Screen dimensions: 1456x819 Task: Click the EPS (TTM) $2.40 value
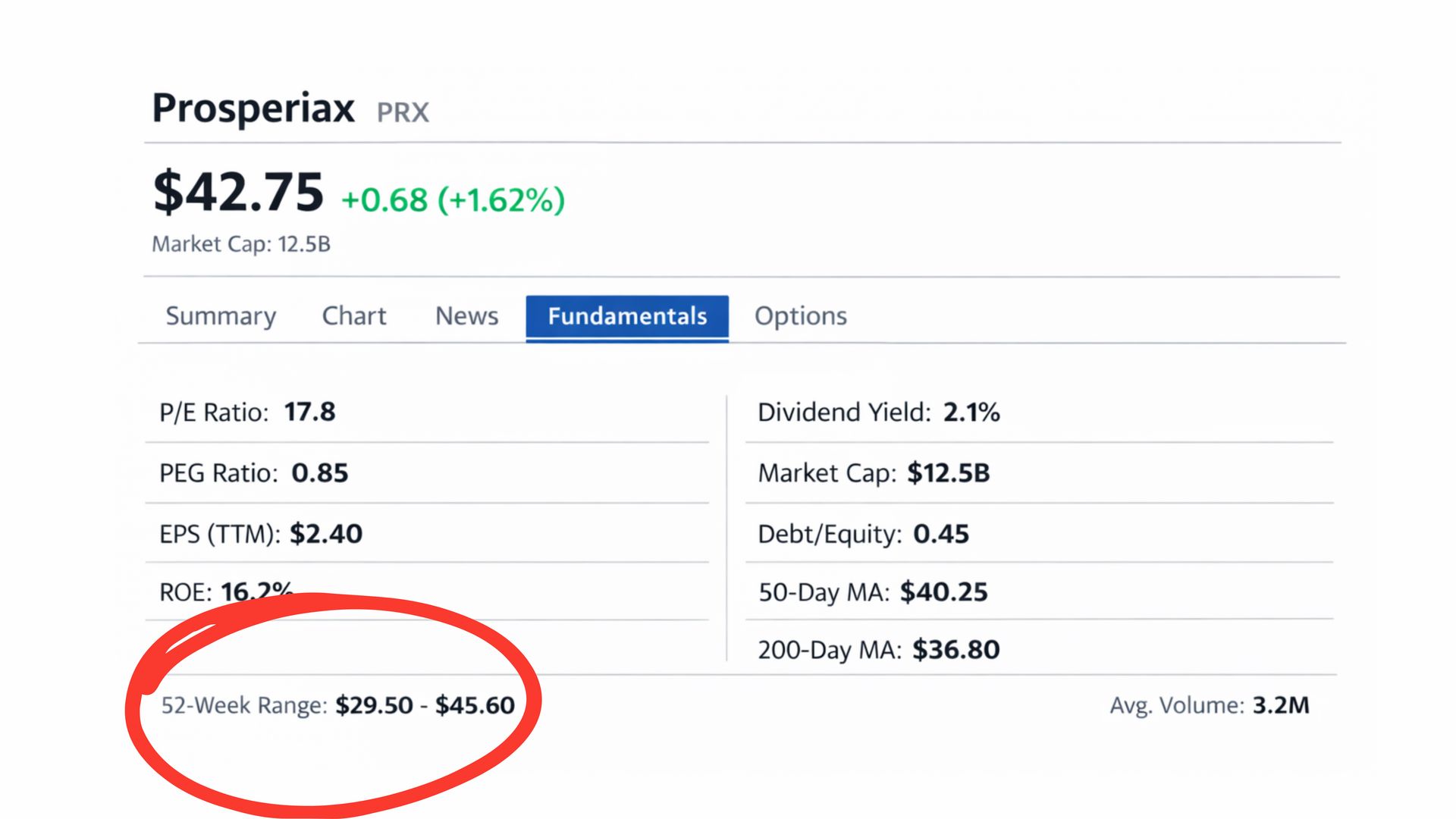tap(326, 534)
